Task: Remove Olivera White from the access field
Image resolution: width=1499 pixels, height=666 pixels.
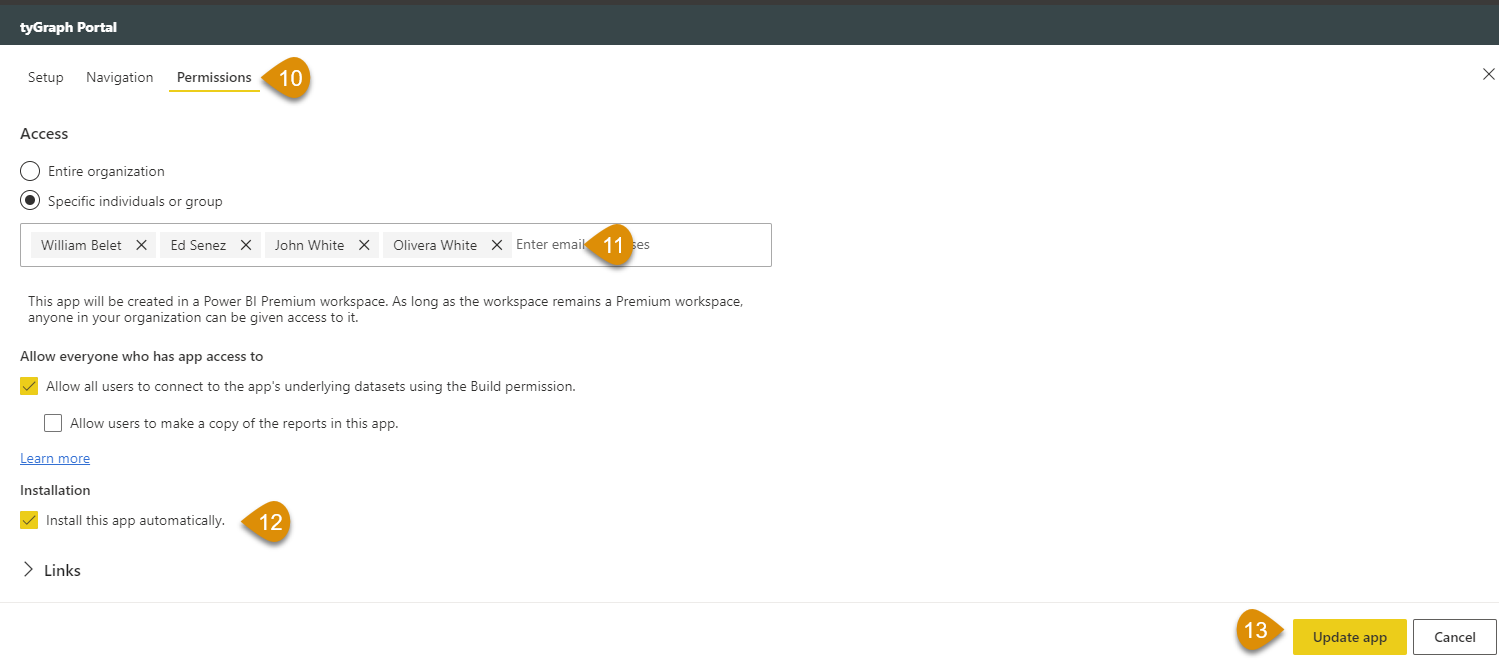Action: tap(497, 244)
